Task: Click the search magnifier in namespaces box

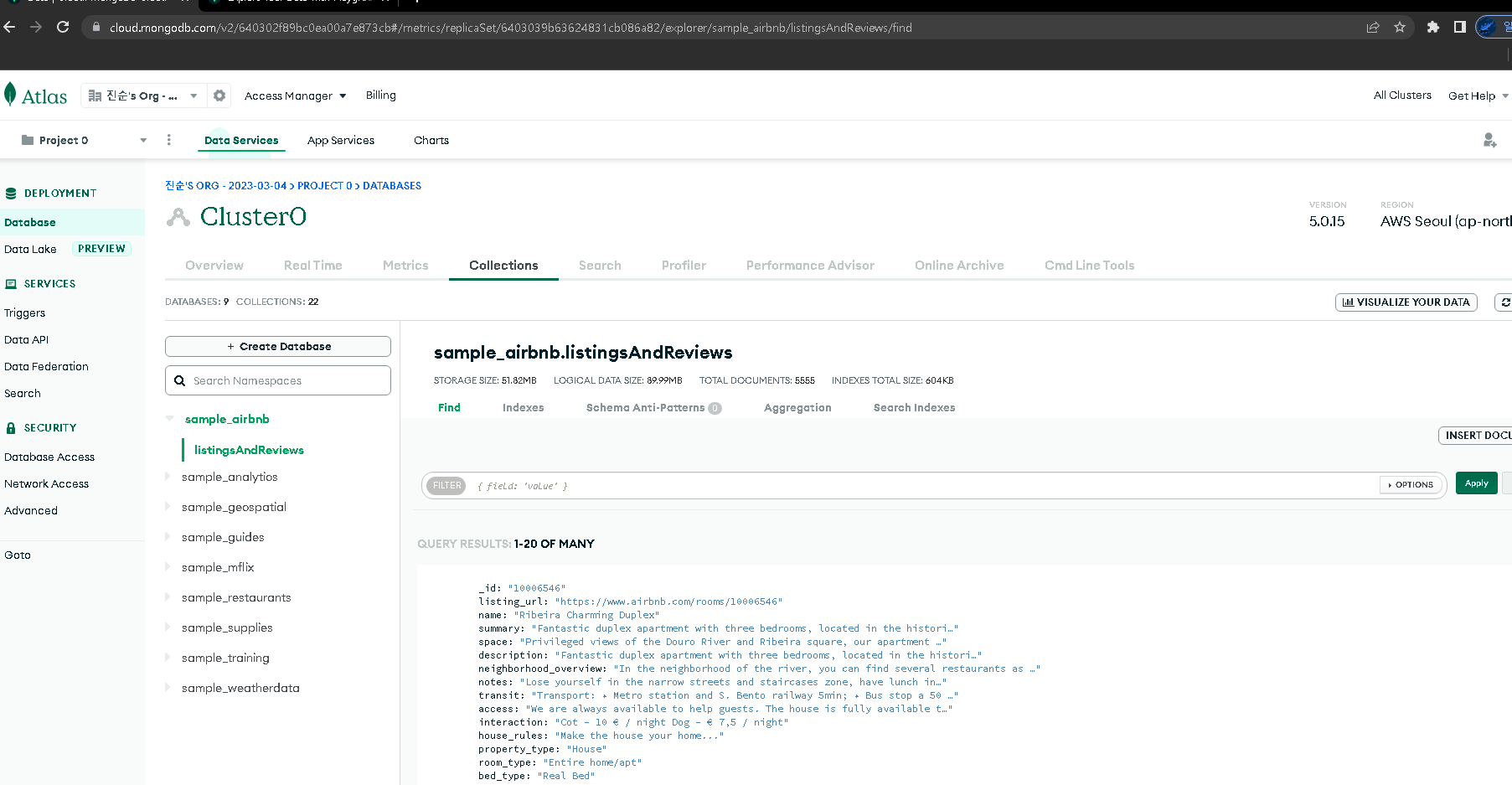Action: [179, 380]
